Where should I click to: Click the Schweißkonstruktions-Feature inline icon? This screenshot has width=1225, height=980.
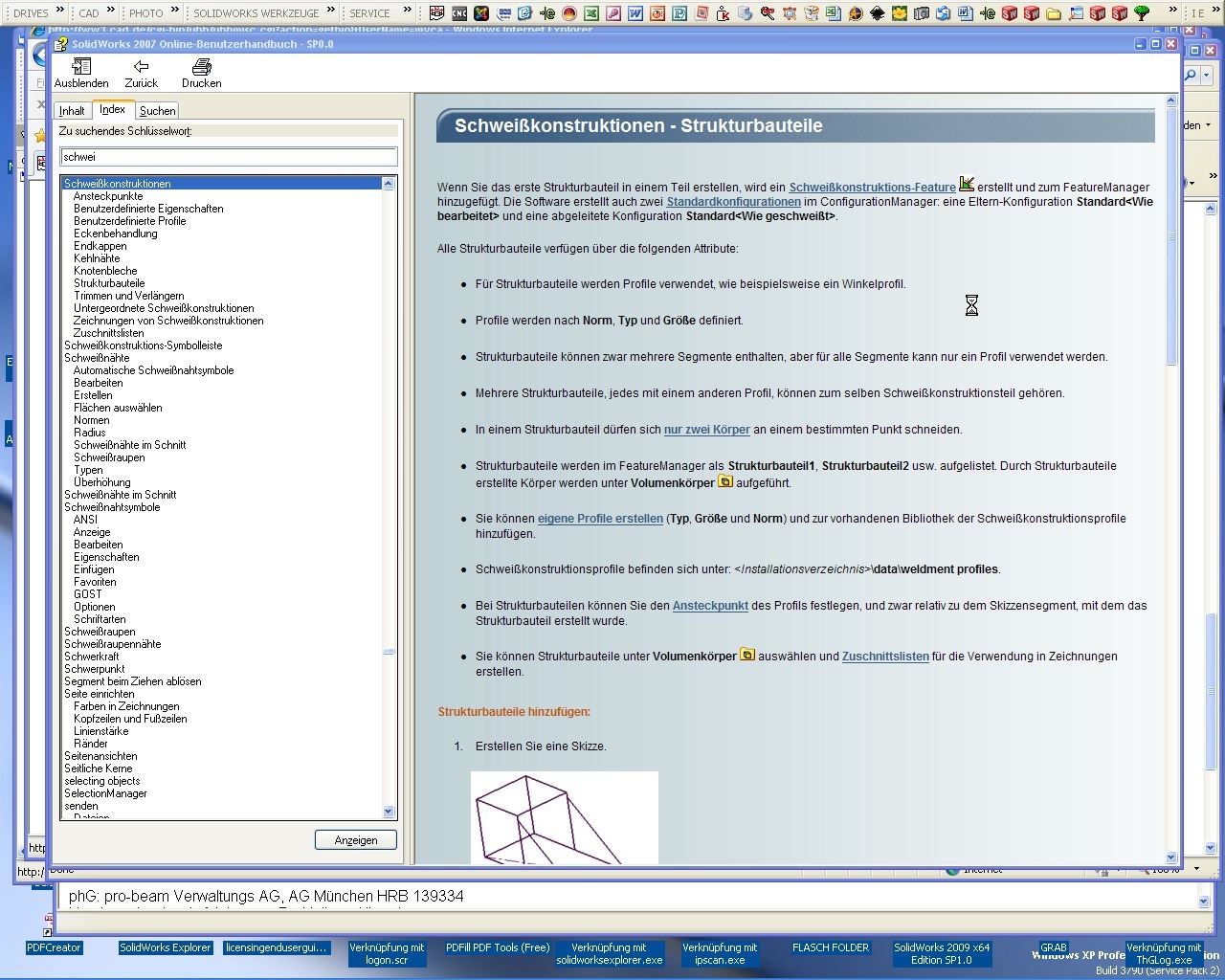click(967, 184)
